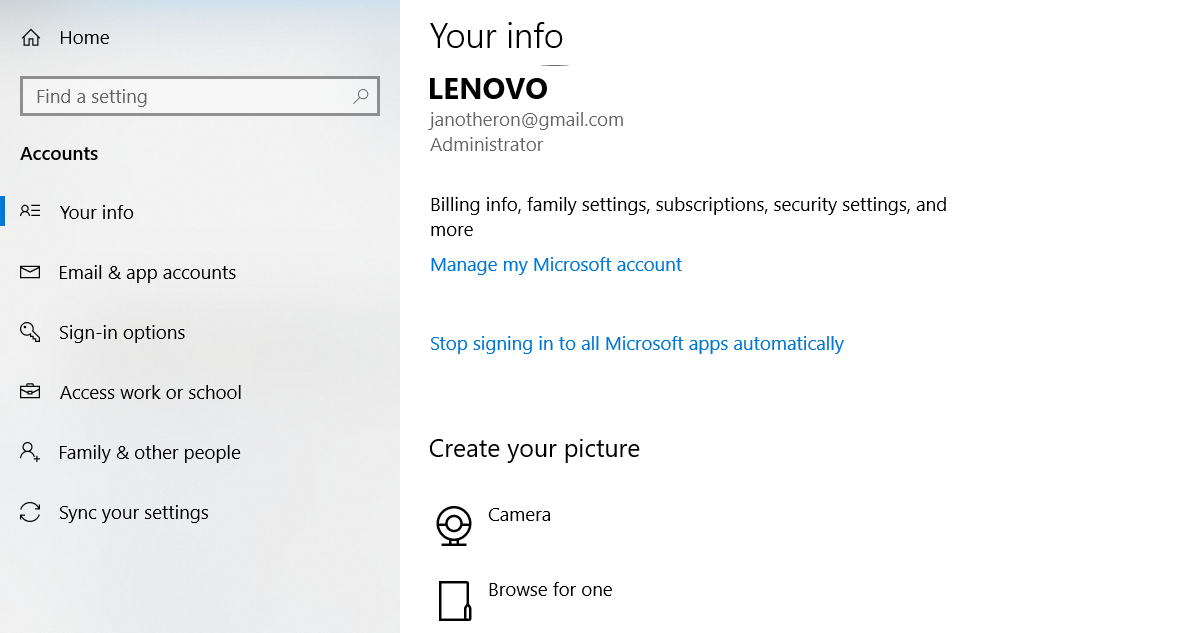Click the Your info person-card icon
This screenshot has width=1203, height=633.
(31, 211)
